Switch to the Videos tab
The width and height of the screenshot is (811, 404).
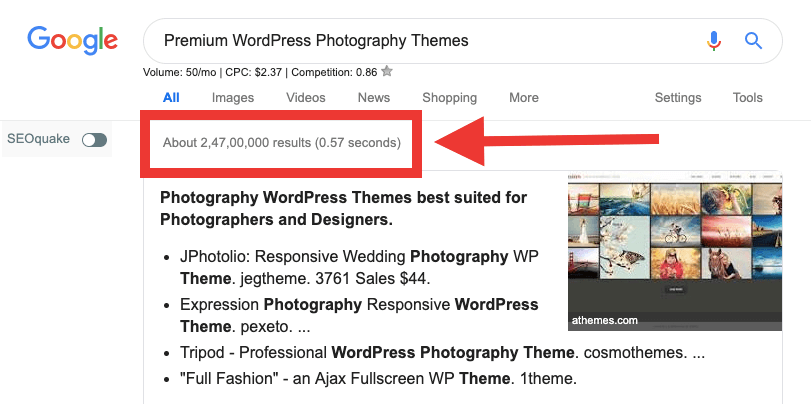306,98
